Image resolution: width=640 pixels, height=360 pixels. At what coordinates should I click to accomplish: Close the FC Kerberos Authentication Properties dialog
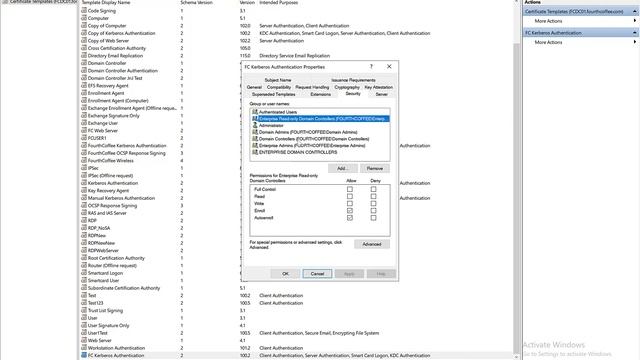(389, 67)
